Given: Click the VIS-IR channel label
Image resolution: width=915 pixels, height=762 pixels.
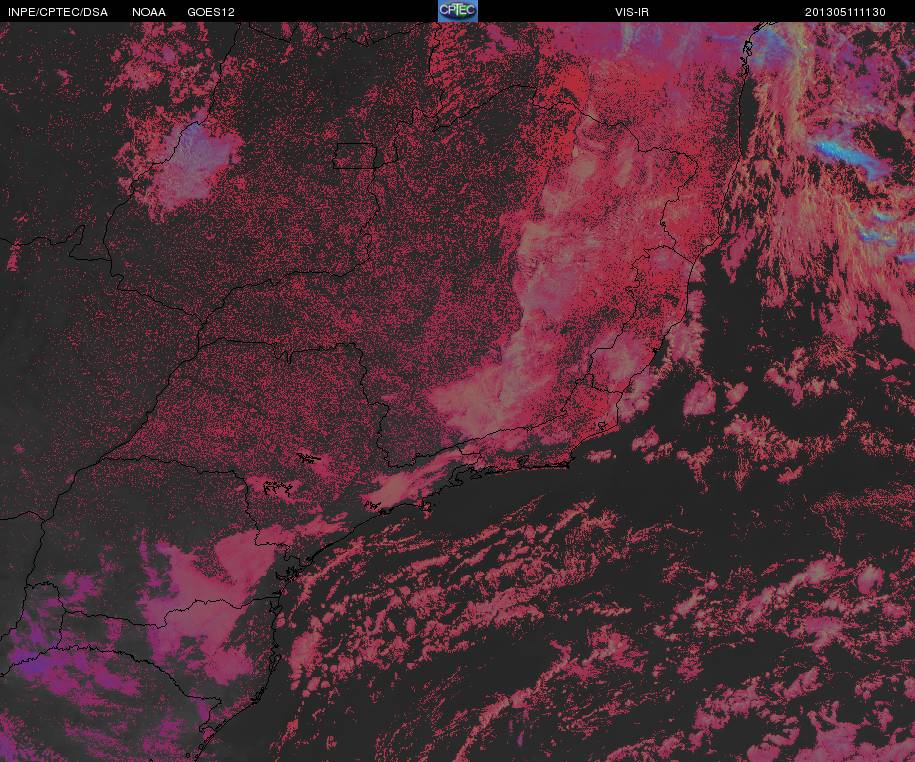Looking at the screenshot, I should pyautogui.click(x=632, y=12).
